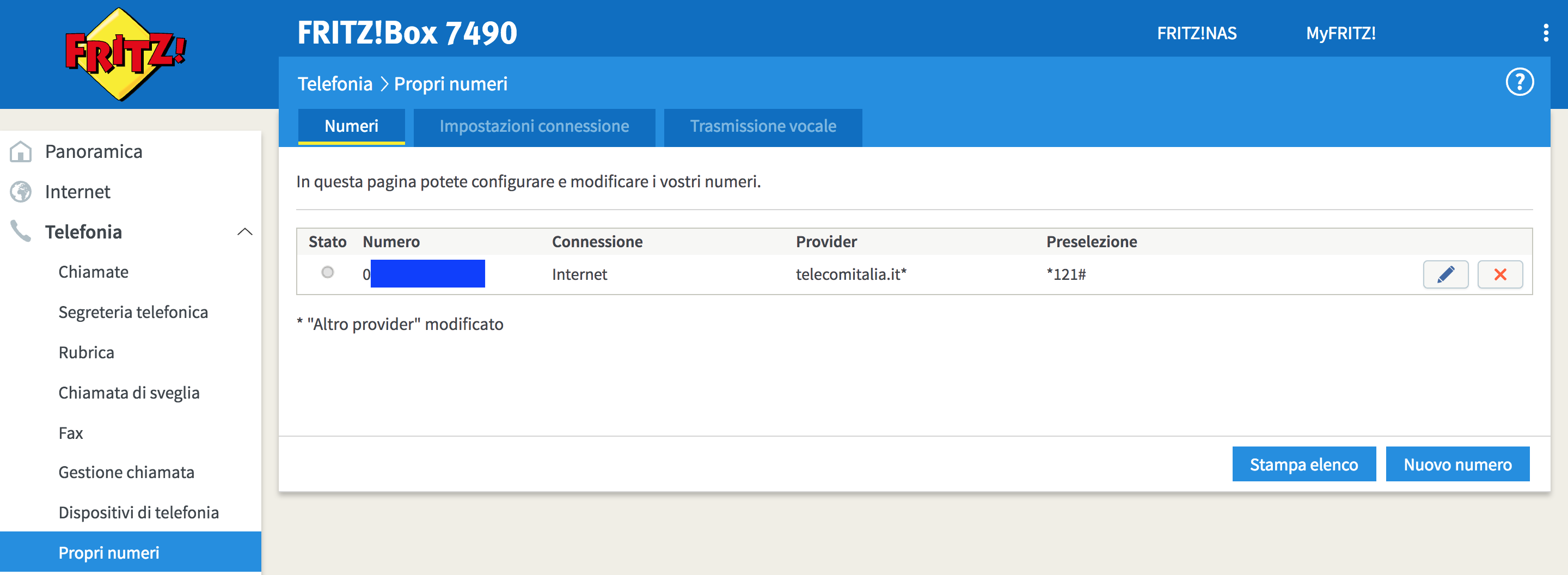Viewport: 1568px width, 575px height.
Task: Select Propri numeri in sidebar
Action: tap(130, 552)
